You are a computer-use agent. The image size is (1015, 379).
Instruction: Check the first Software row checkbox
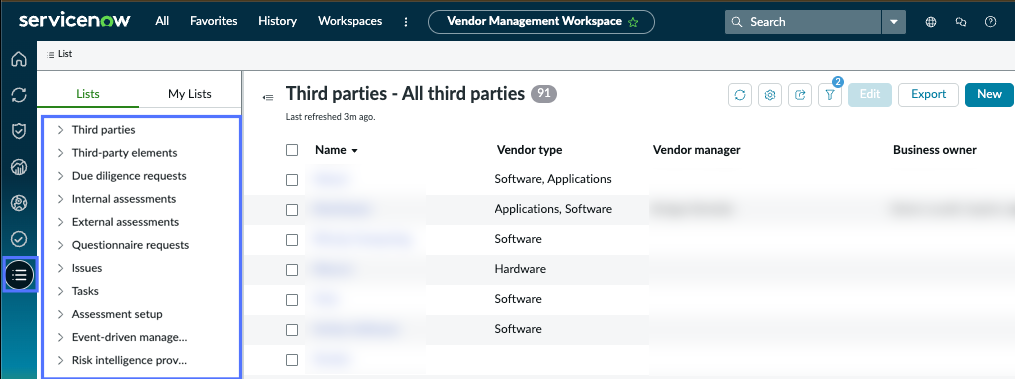(x=292, y=240)
